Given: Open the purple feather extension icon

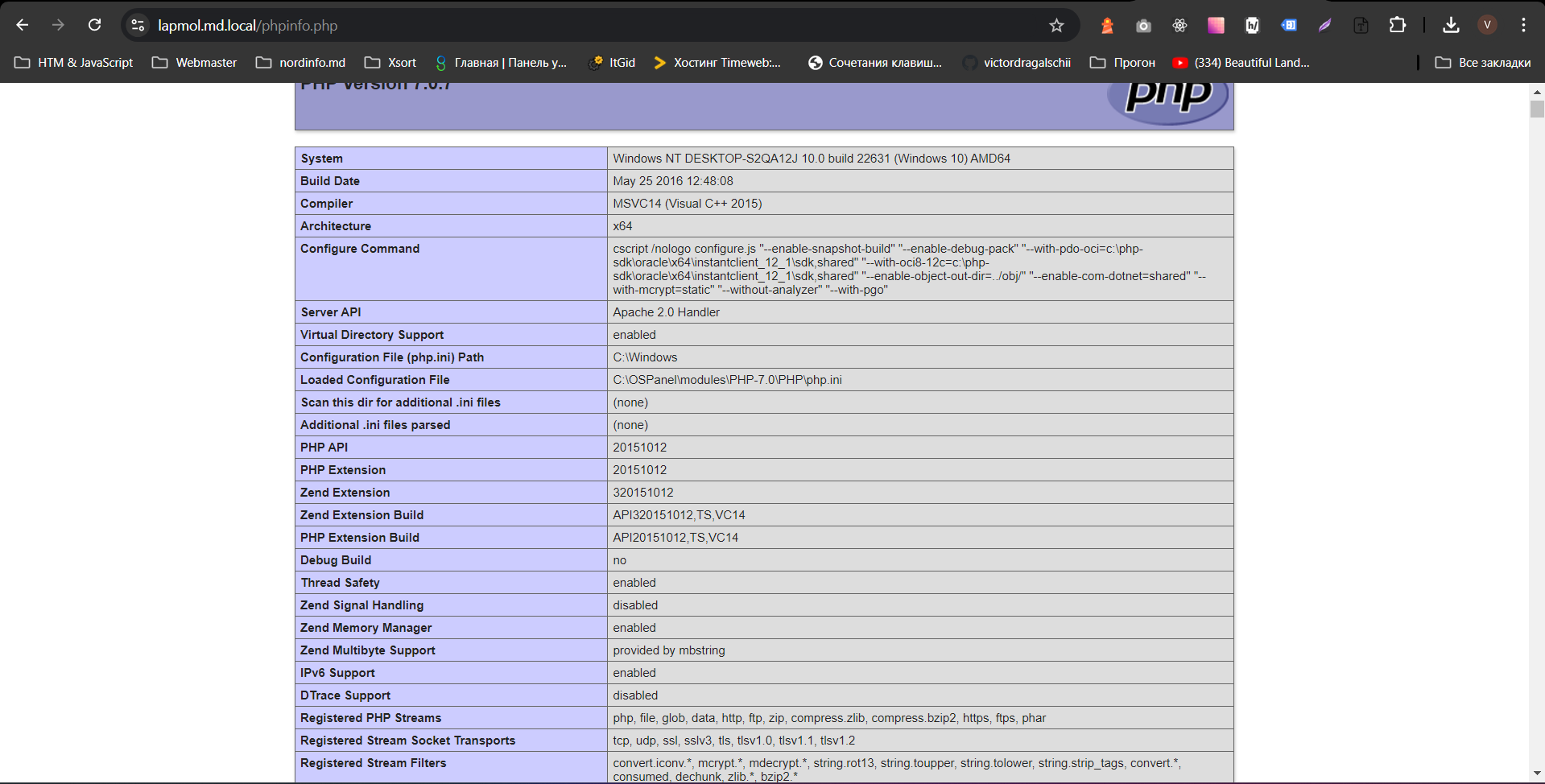Looking at the screenshot, I should tap(1324, 25).
